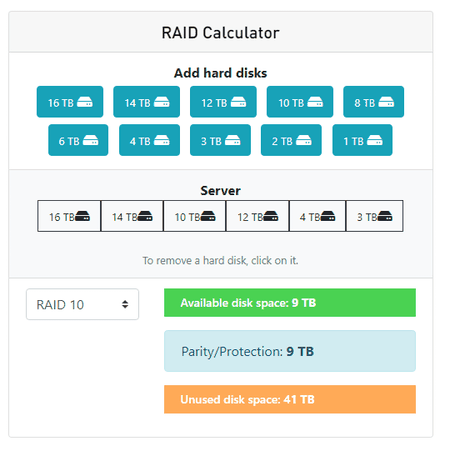The width and height of the screenshot is (450, 451).
Task: Click the Unused disk space 41 TB bar
Action: click(290, 399)
